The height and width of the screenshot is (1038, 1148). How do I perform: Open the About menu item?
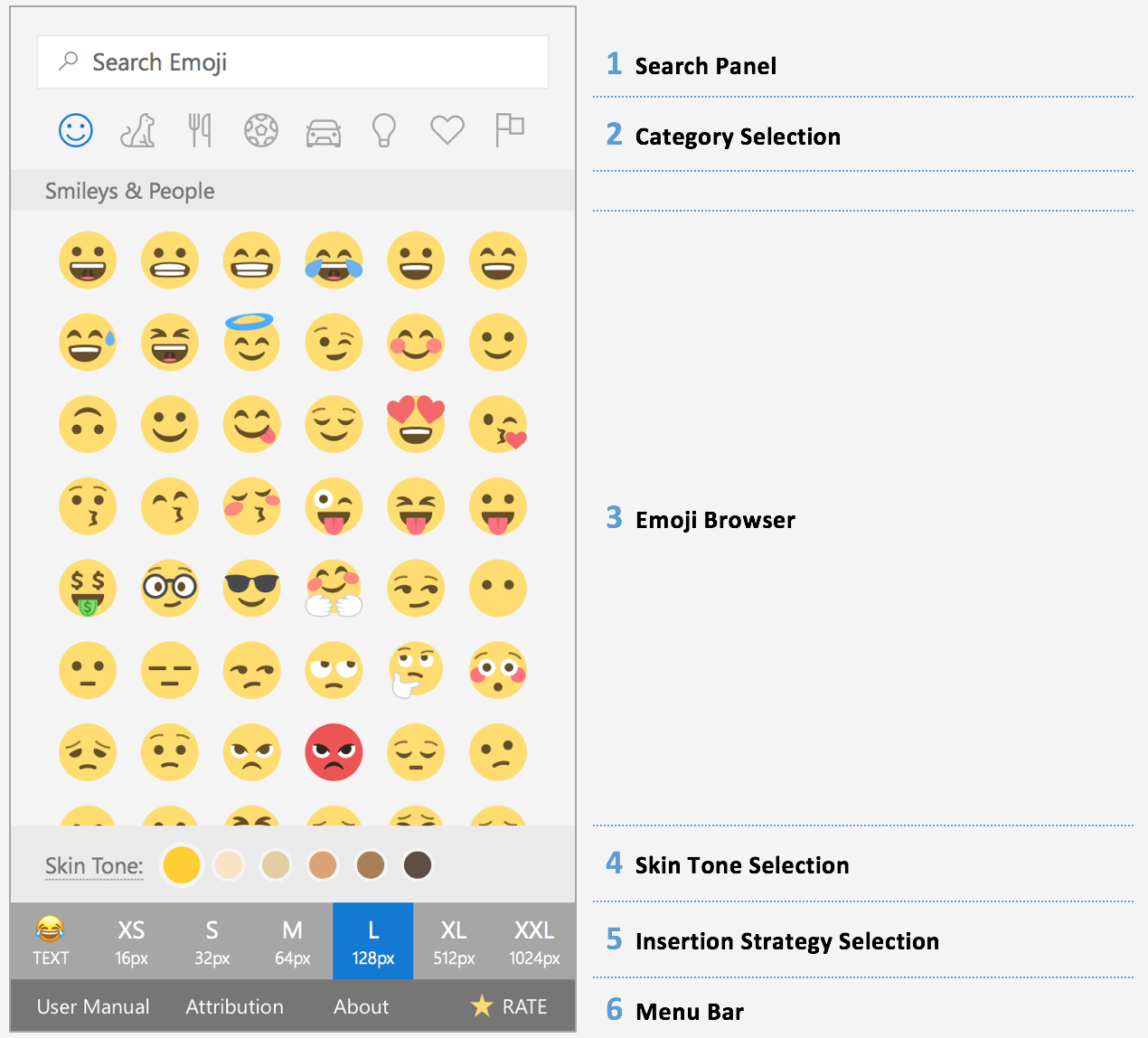[361, 1006]
